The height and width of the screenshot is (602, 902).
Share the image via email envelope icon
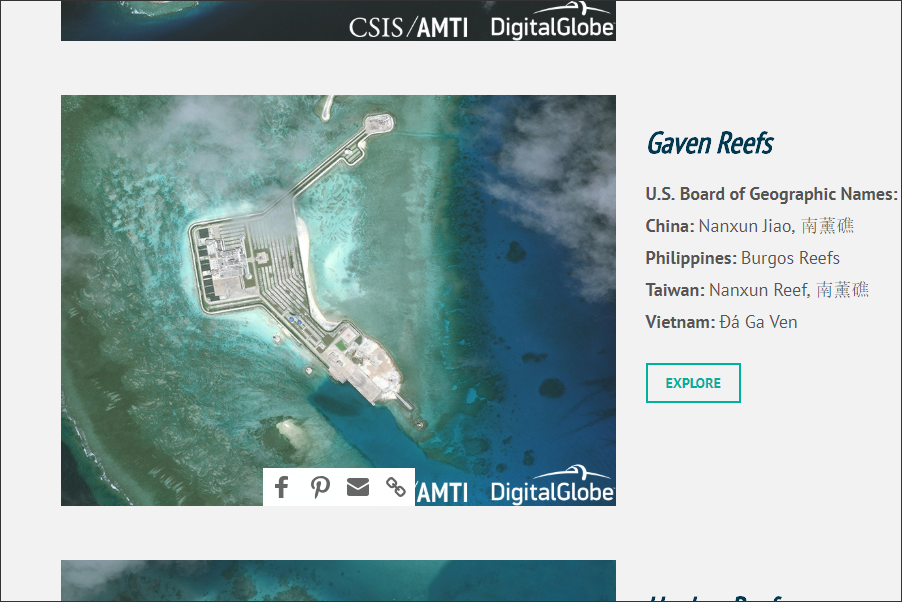coord(358,487)
